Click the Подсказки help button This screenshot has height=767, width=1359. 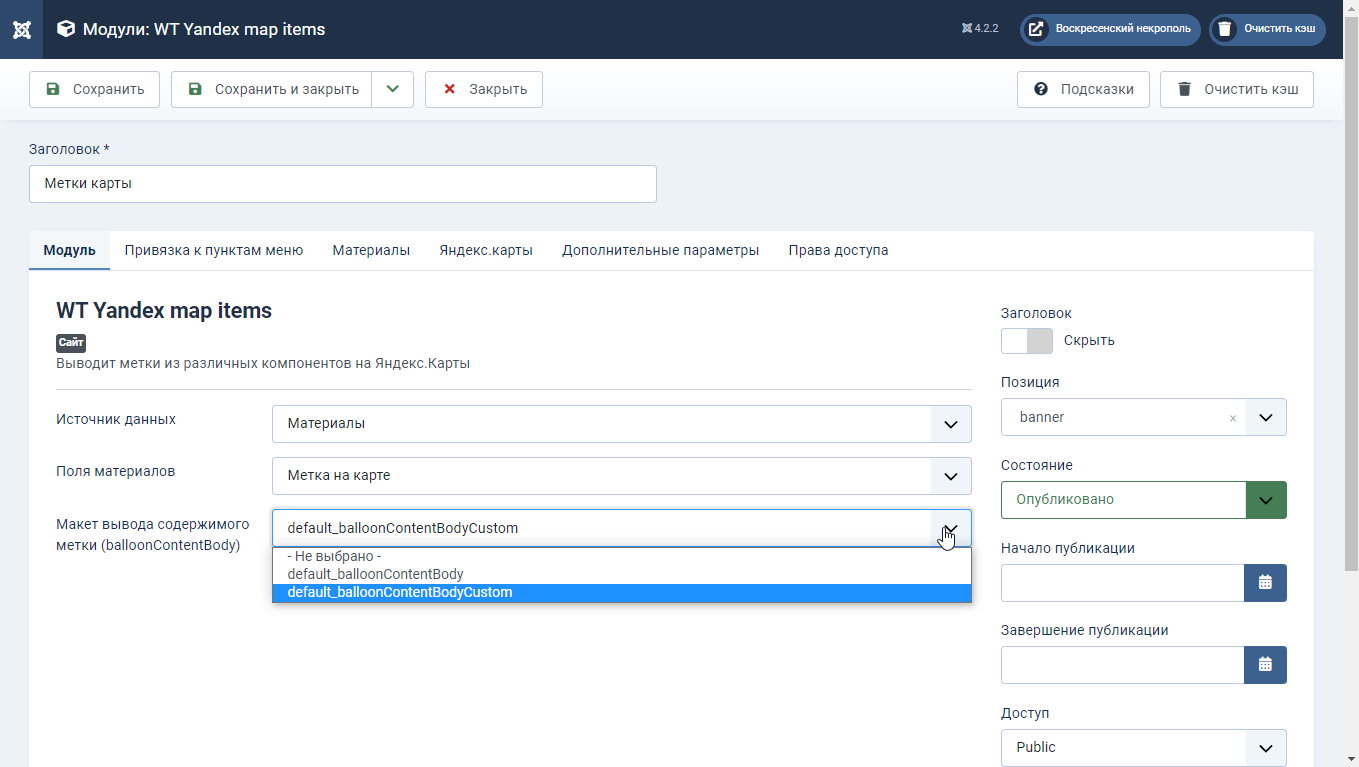[1083, 89]
